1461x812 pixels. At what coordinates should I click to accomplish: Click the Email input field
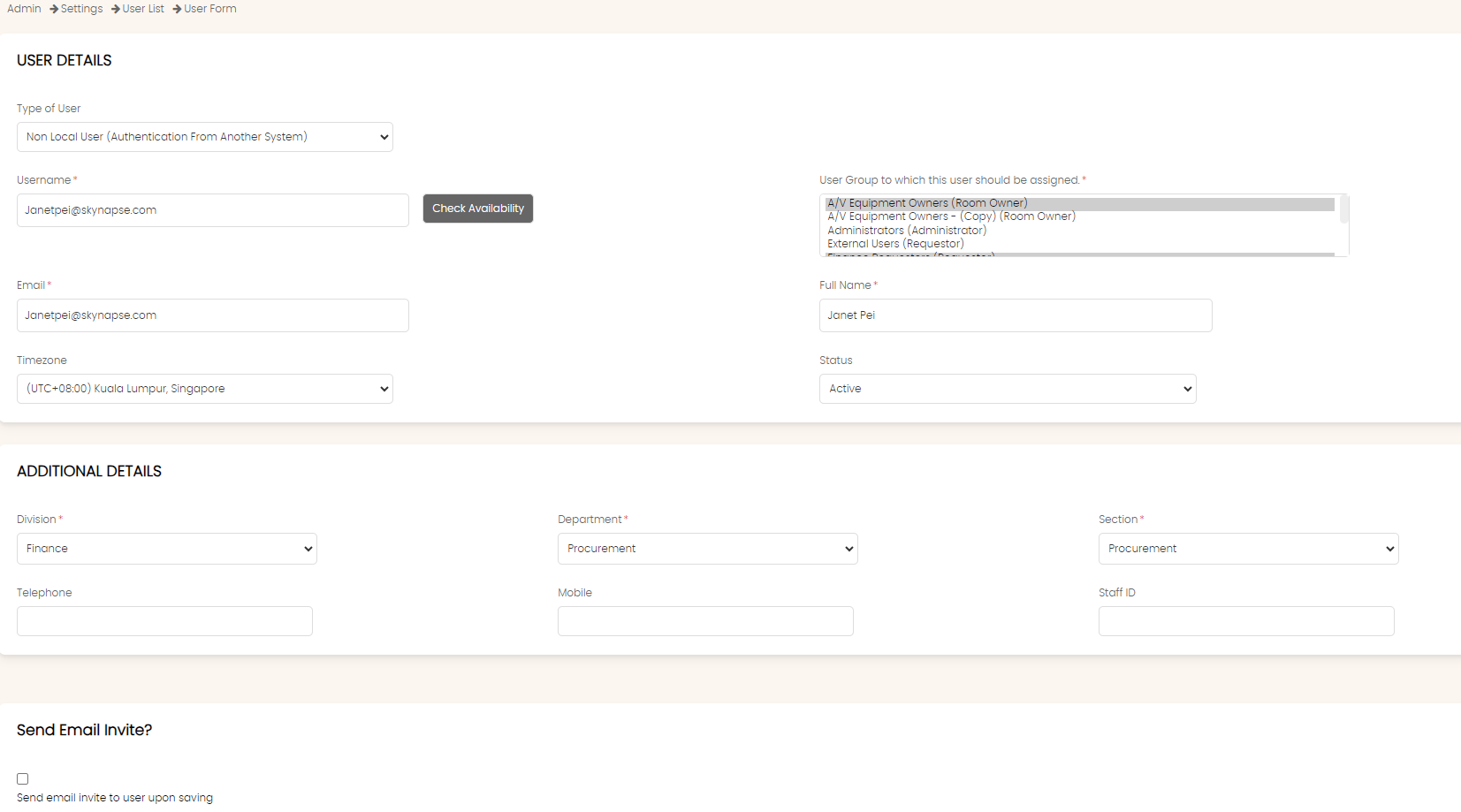213,315
